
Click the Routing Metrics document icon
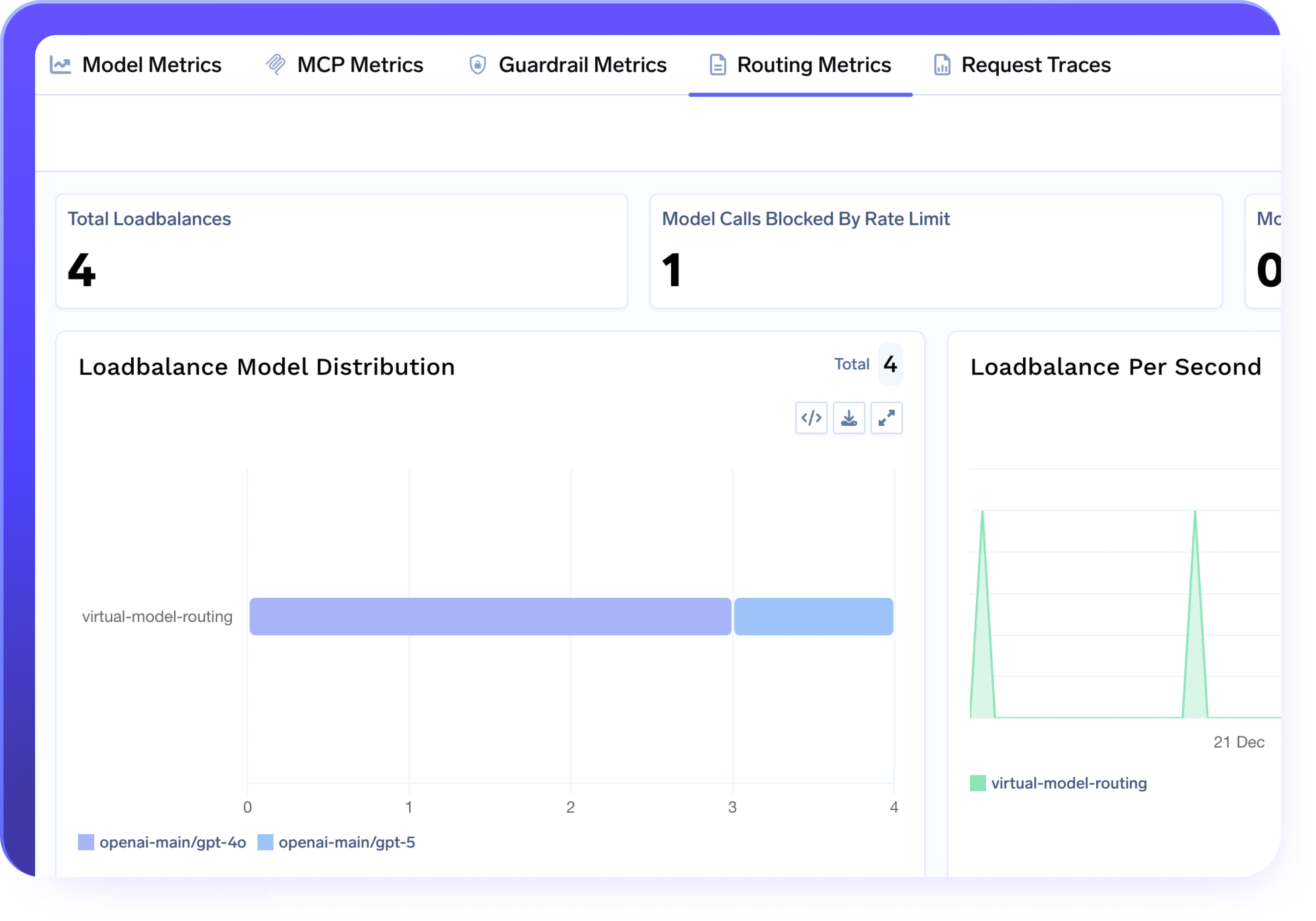pyautogui.click(x=717, y=64)
